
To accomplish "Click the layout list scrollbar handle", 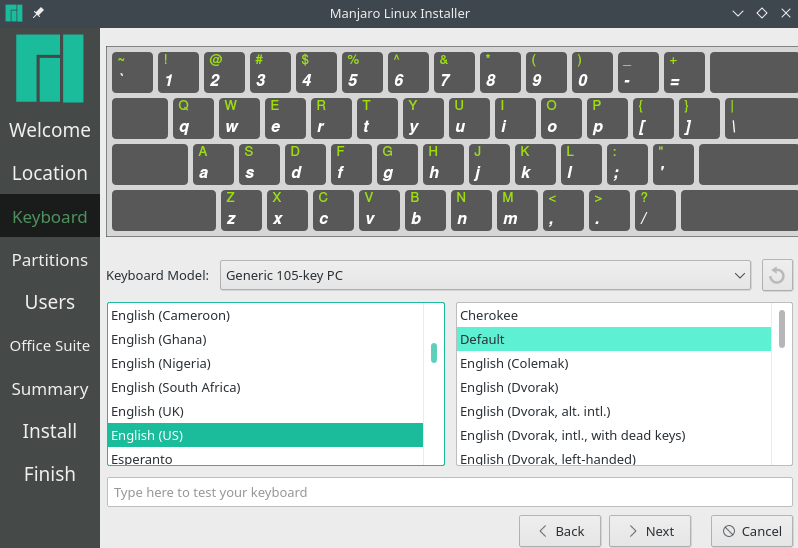I will (434, 353).
